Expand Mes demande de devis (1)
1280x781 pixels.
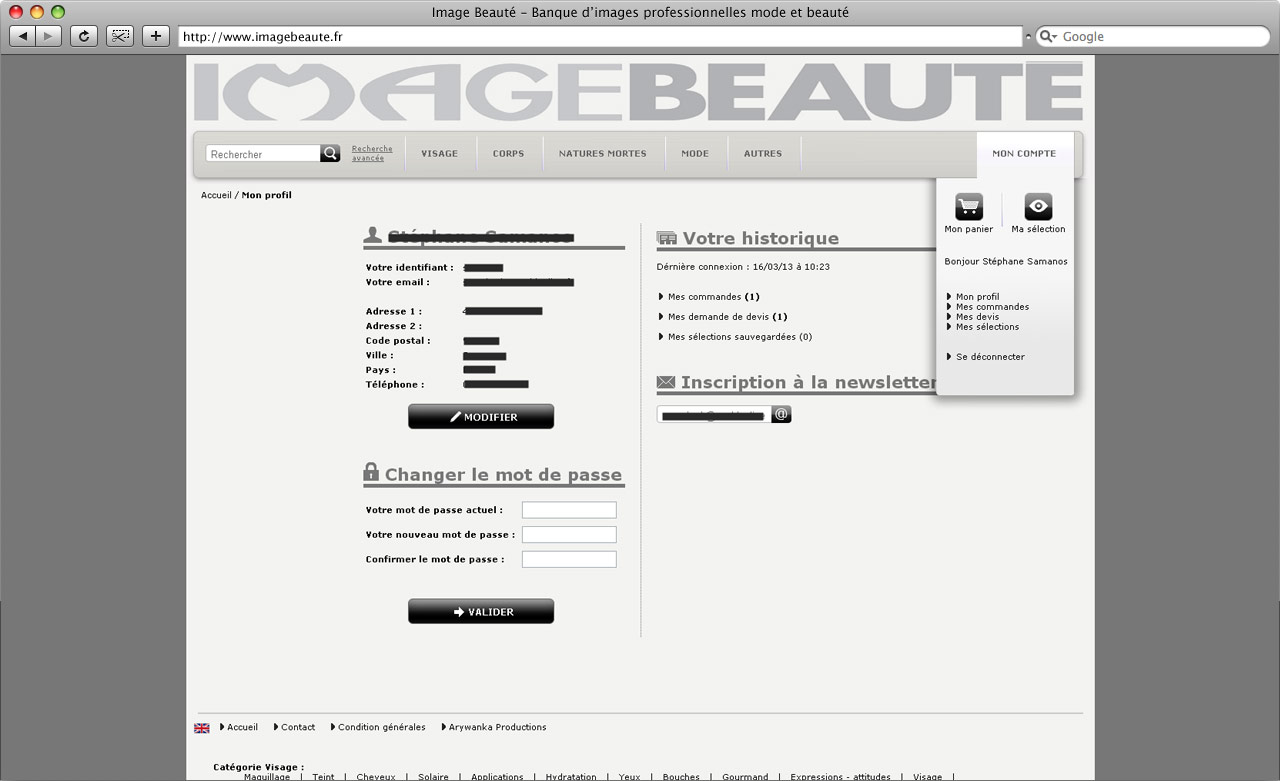pyautogui.click(x=723, y=317)
